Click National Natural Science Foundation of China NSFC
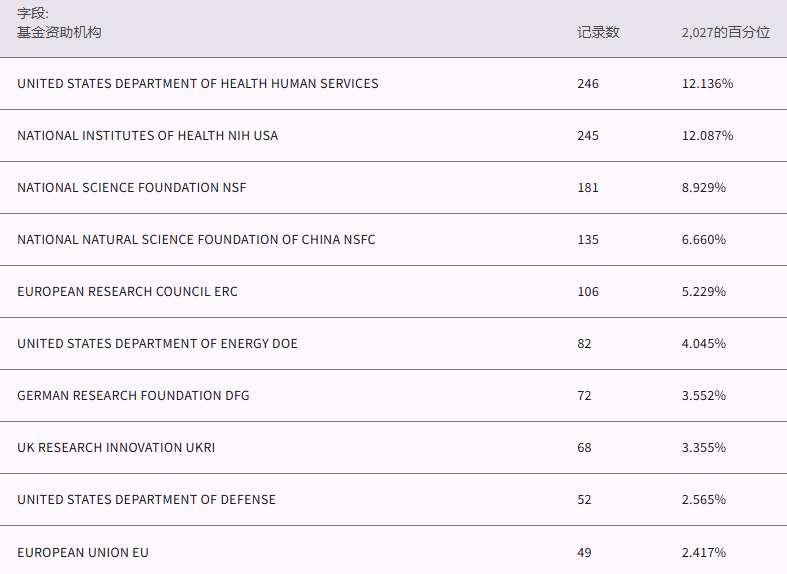Screen dimensions: 787x574 click(196, 240)
